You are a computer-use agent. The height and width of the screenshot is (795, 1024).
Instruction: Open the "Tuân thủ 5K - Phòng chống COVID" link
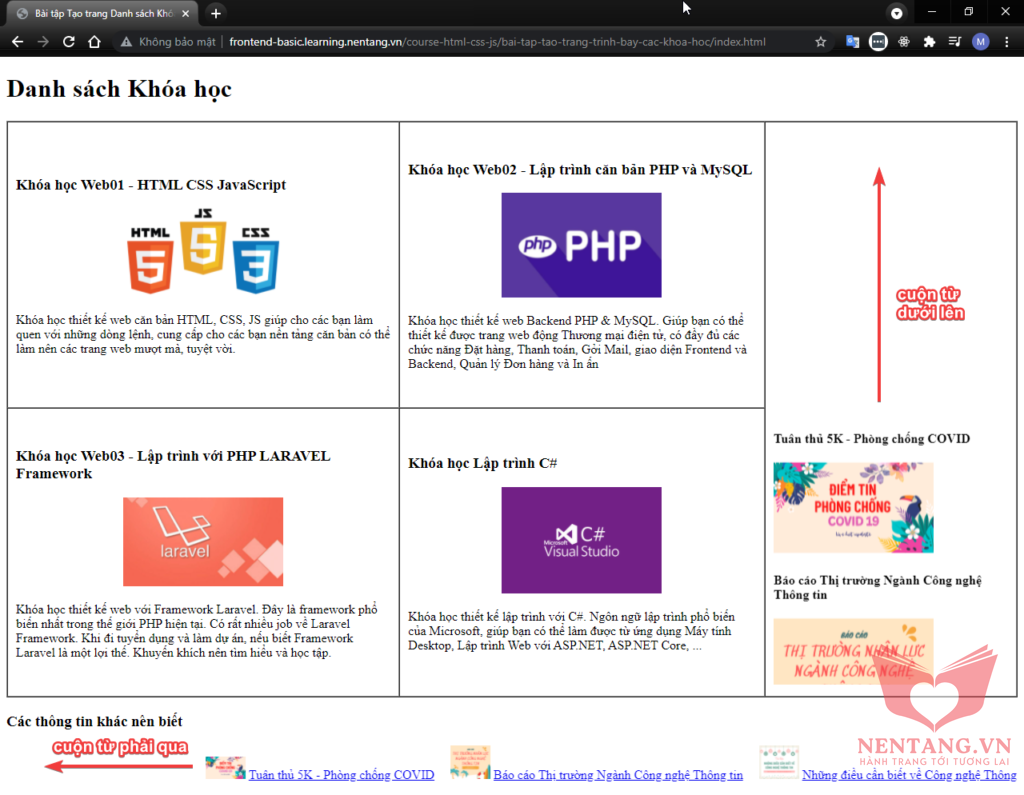(x=341, y=775)
